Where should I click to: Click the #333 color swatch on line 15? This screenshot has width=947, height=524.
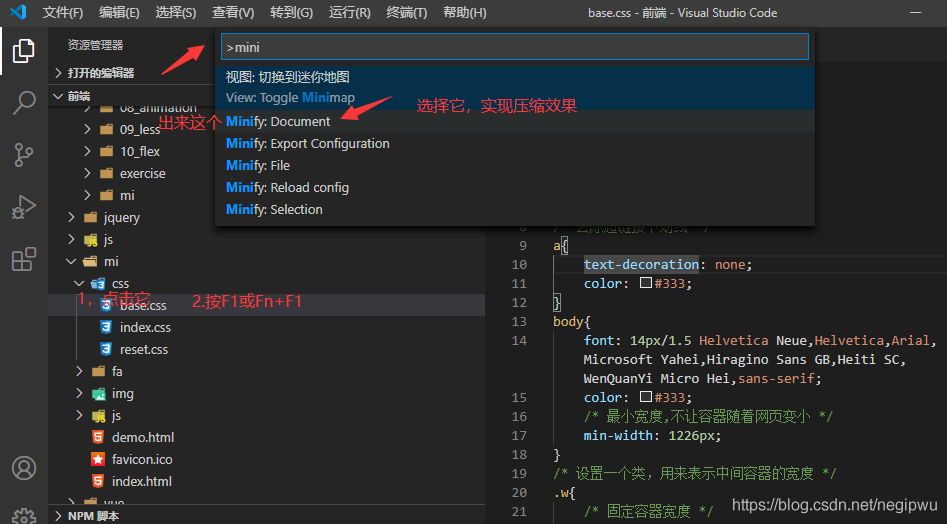(646, 397)
